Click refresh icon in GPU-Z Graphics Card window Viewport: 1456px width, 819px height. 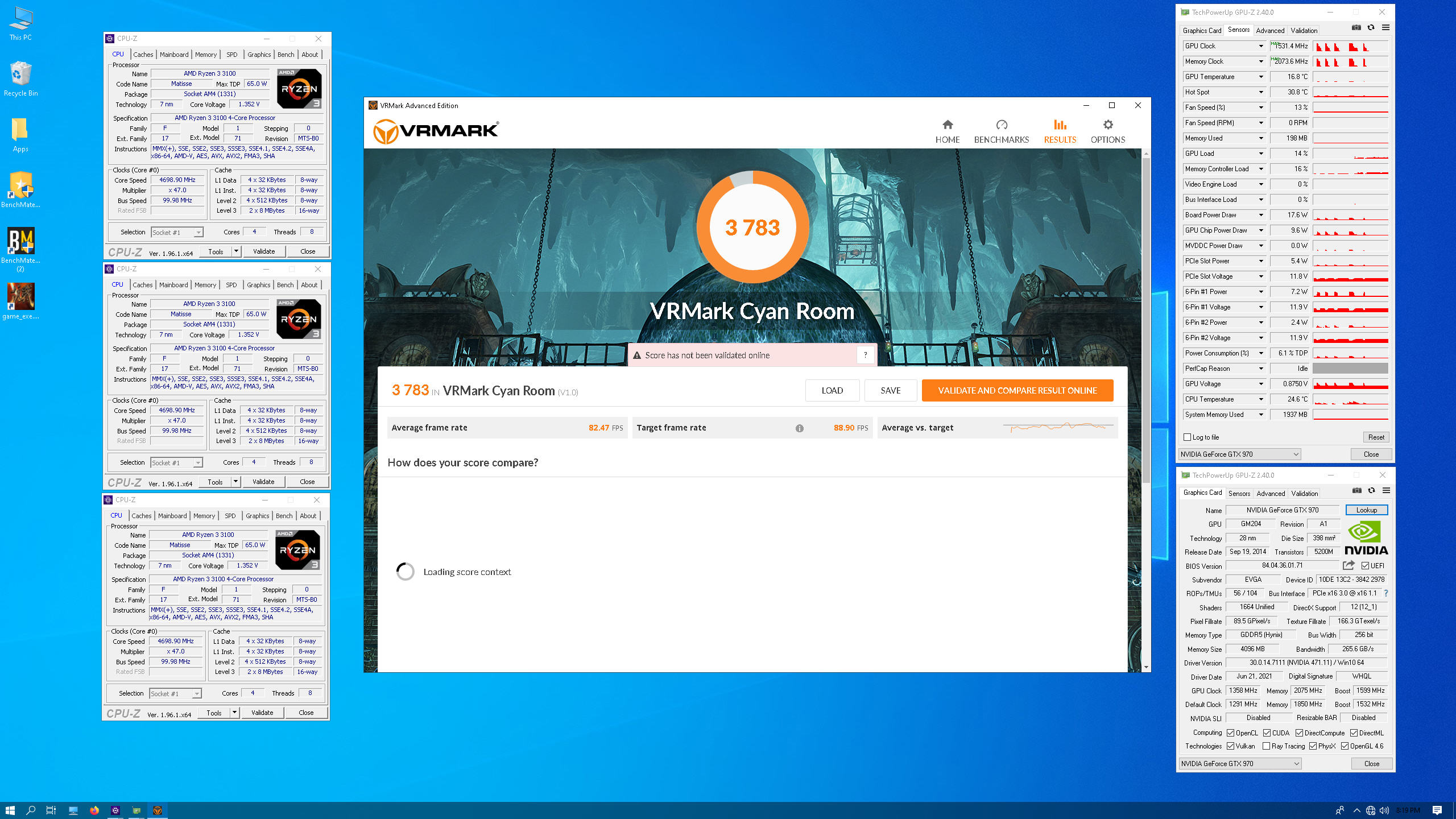(x=1371, y=491)
